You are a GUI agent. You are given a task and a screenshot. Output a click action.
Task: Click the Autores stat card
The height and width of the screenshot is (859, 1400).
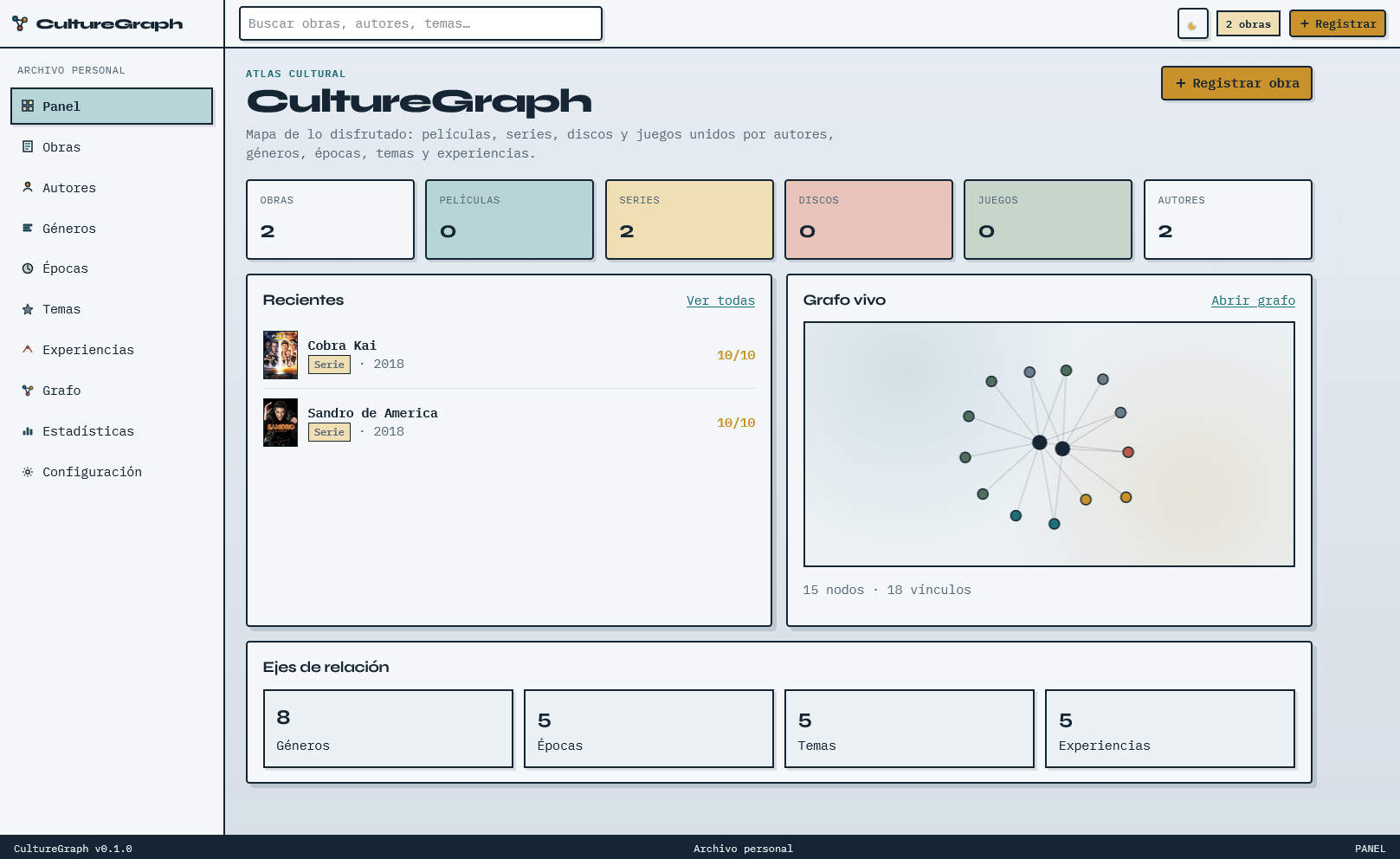pyautogui.click(x=1228, y=219)
